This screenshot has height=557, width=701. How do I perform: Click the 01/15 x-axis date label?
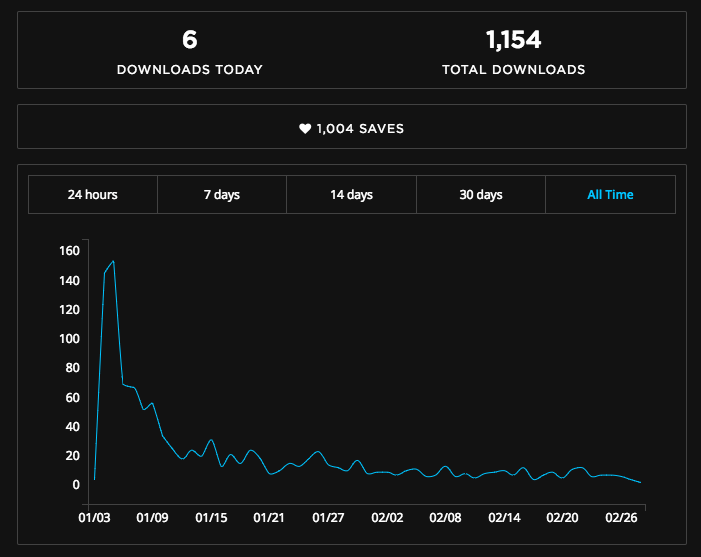(211, 518)
